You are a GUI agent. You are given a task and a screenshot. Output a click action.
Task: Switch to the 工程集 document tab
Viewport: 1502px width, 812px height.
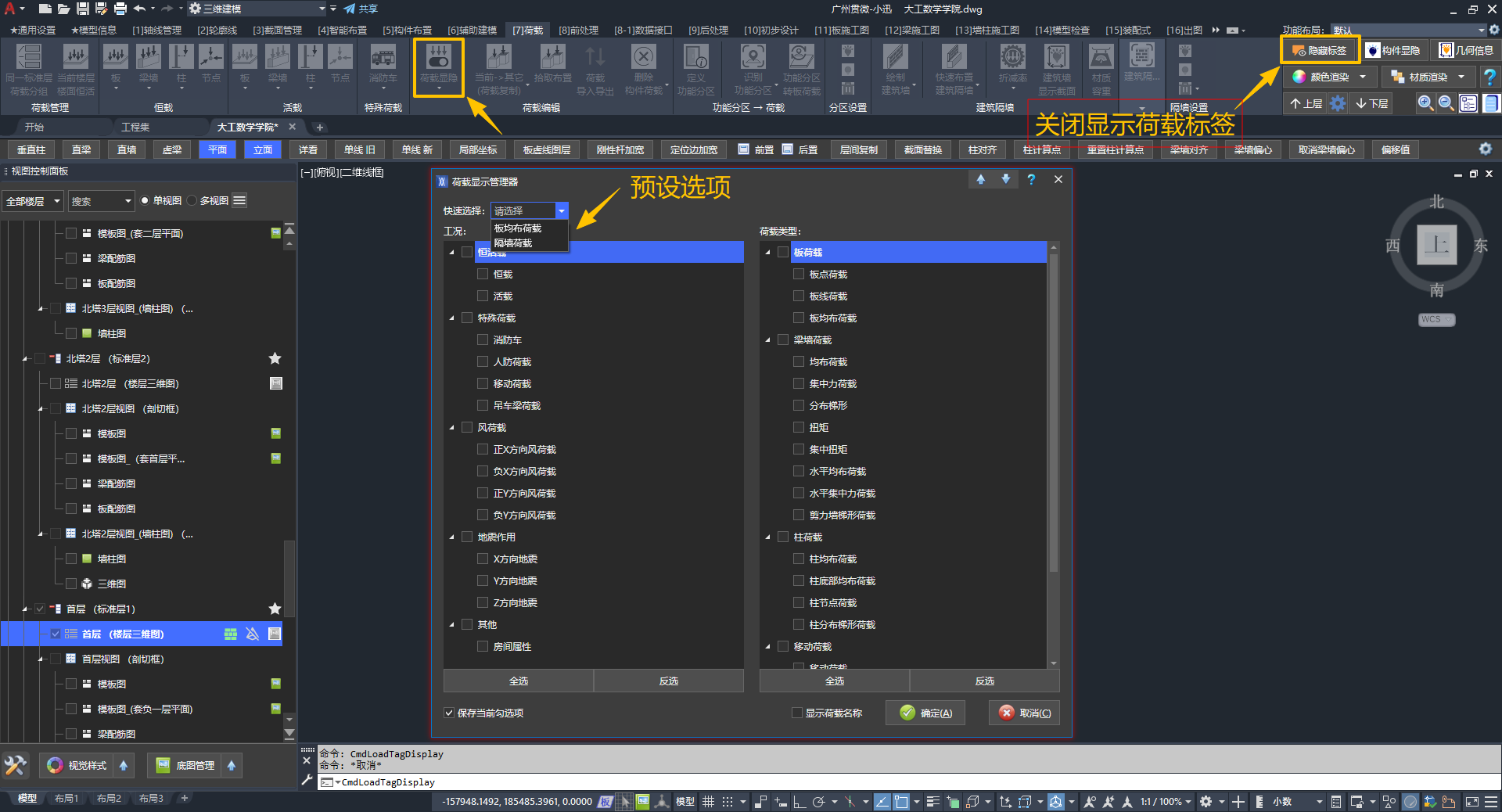pyautogui.click(x=135, y=127)
